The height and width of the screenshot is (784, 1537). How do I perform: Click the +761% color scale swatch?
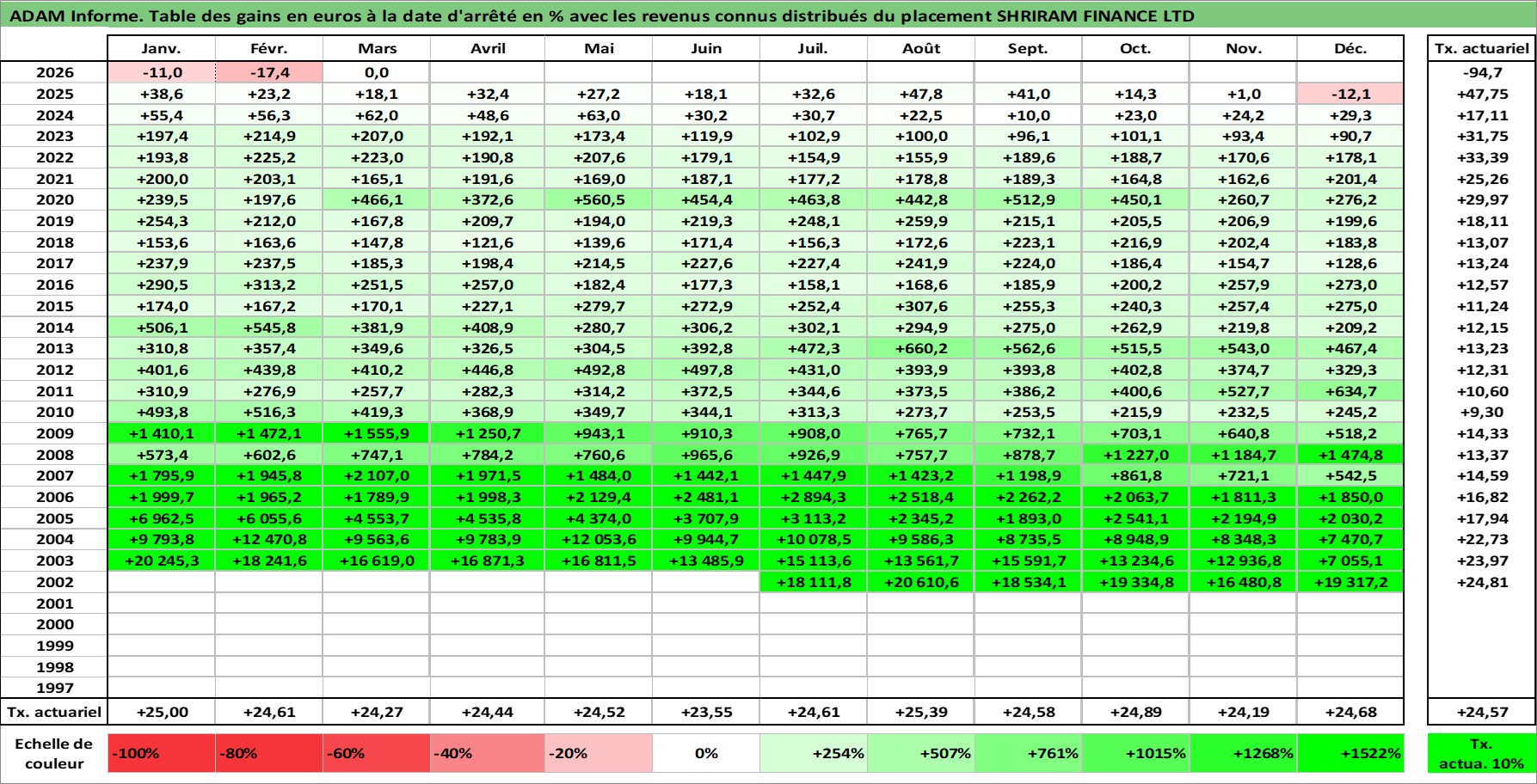point(1029,753)
